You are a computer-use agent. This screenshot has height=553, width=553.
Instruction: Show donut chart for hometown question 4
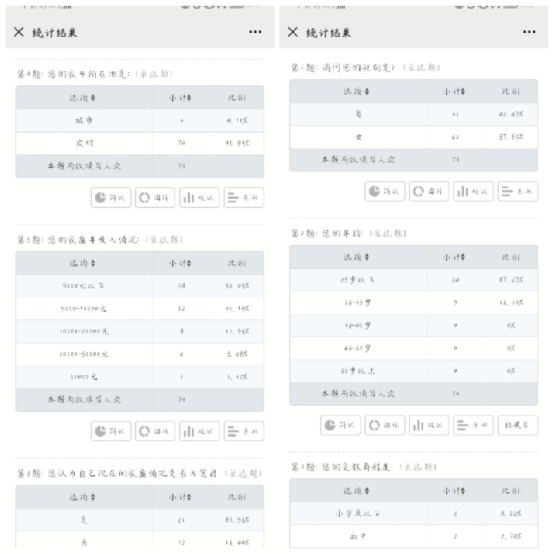[155, 198]
